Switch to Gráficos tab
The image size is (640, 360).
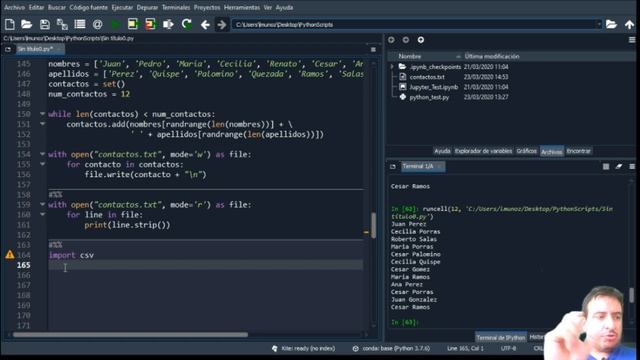click(x=527, y=151)
